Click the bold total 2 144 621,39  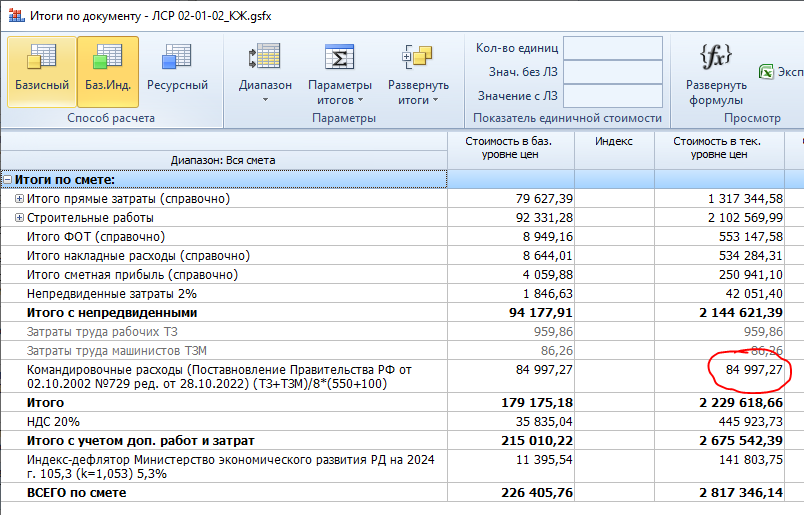[741, 312]
